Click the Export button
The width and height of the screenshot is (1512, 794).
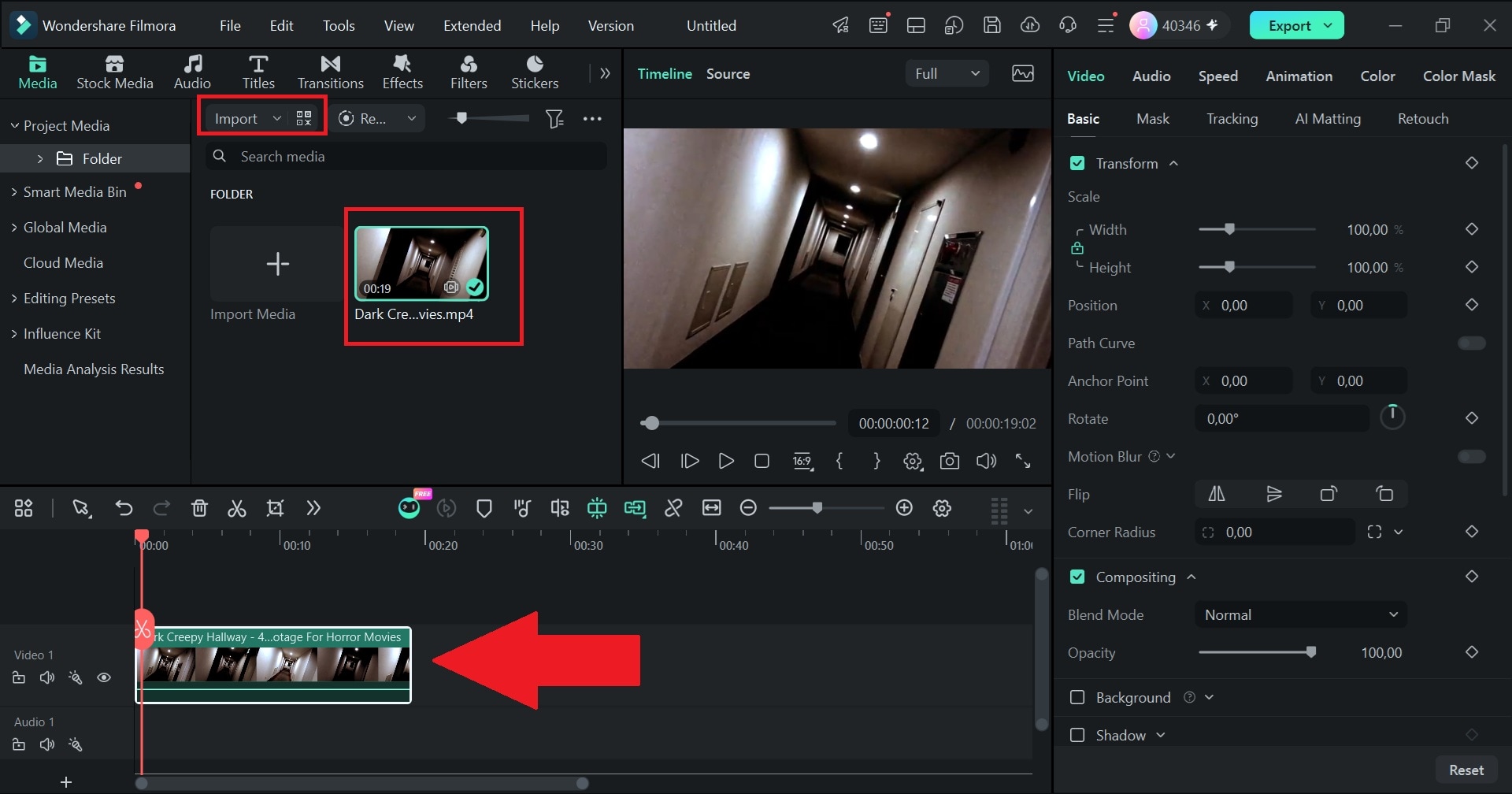pos(1296,26)
